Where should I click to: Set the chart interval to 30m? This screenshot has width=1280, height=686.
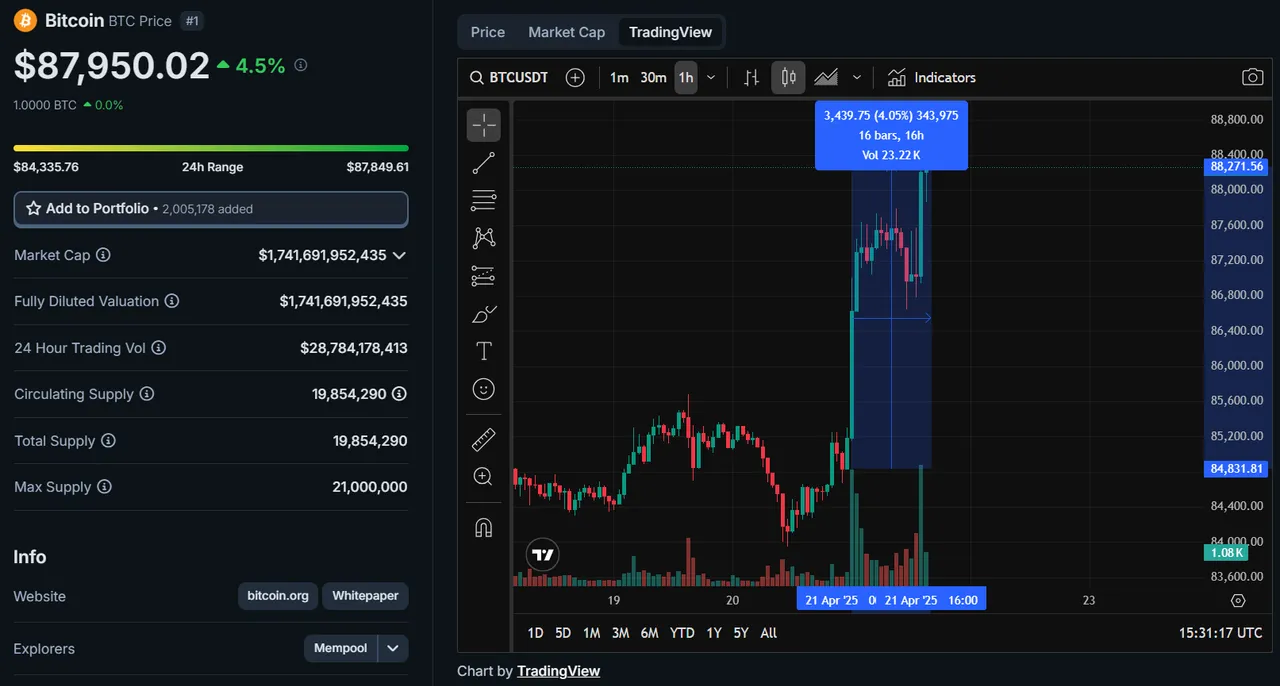pyautogui.click(x=653, y=77)
